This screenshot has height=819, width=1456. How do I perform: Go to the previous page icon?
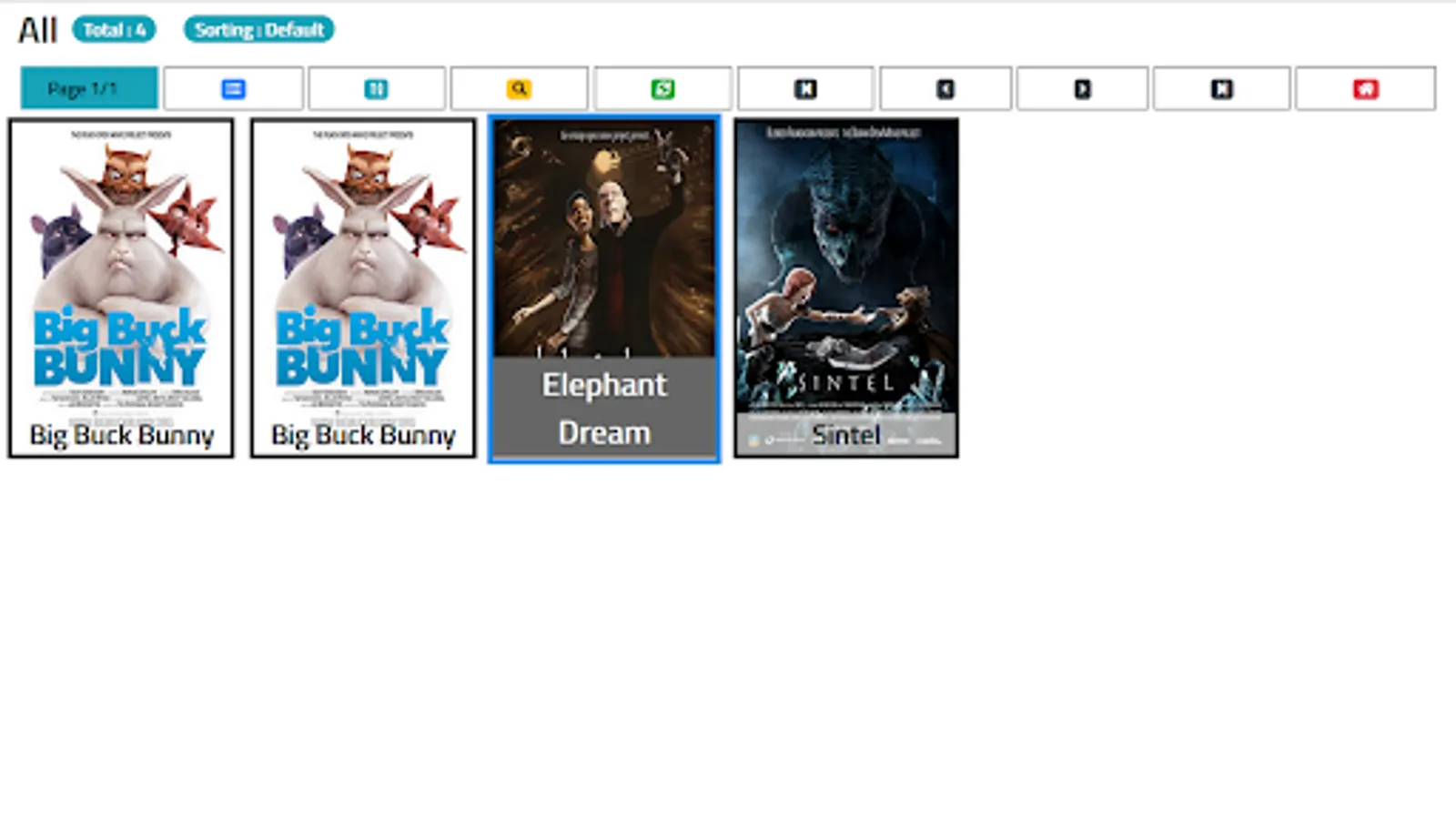pos(945,88)
